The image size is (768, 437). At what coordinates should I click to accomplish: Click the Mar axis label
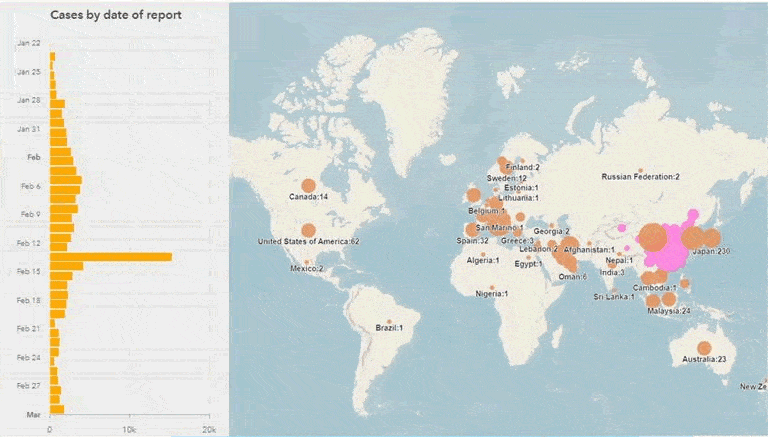33,415
